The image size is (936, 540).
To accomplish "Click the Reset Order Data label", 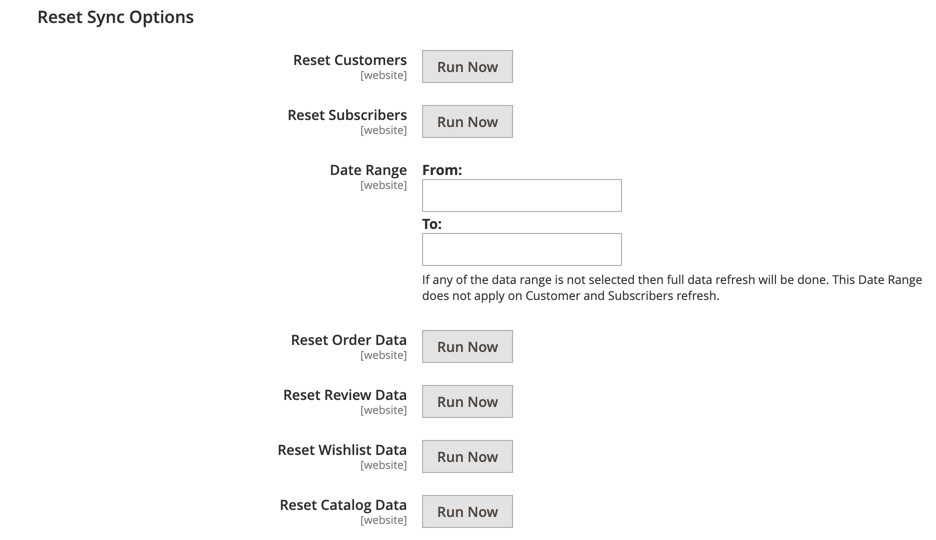I will tap(349, 340).
